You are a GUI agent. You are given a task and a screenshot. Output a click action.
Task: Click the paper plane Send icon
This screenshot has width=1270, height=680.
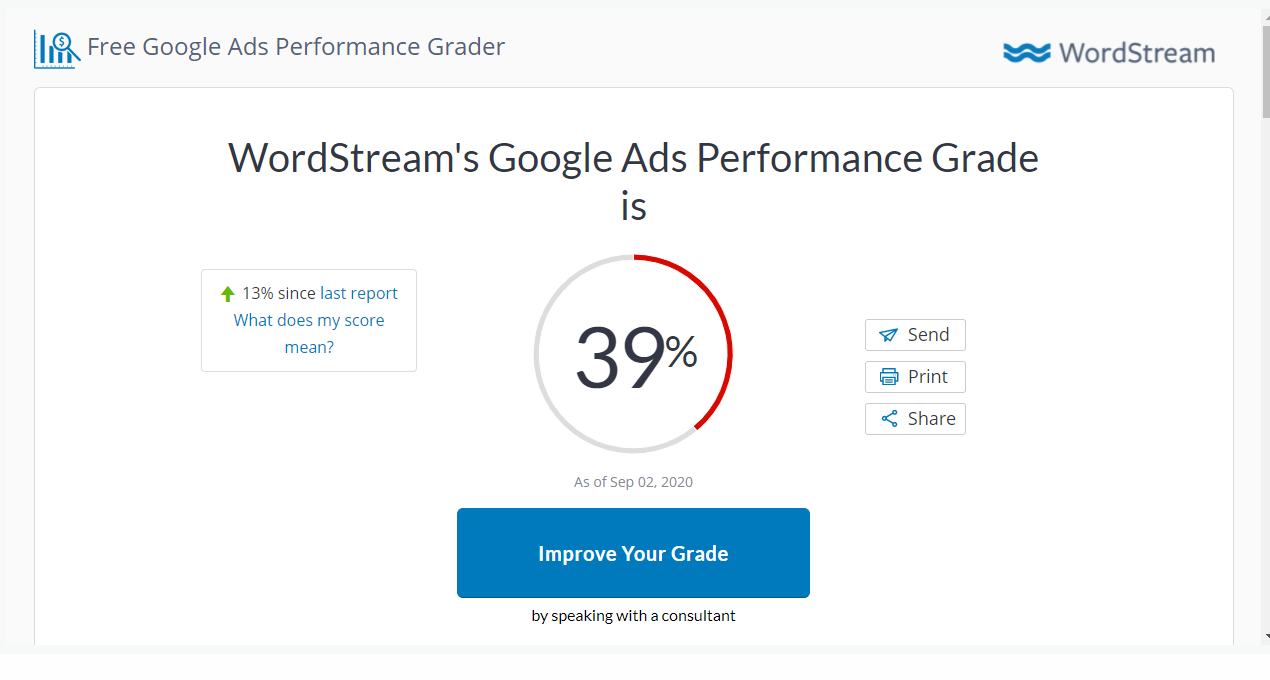[x=888, y=335]
